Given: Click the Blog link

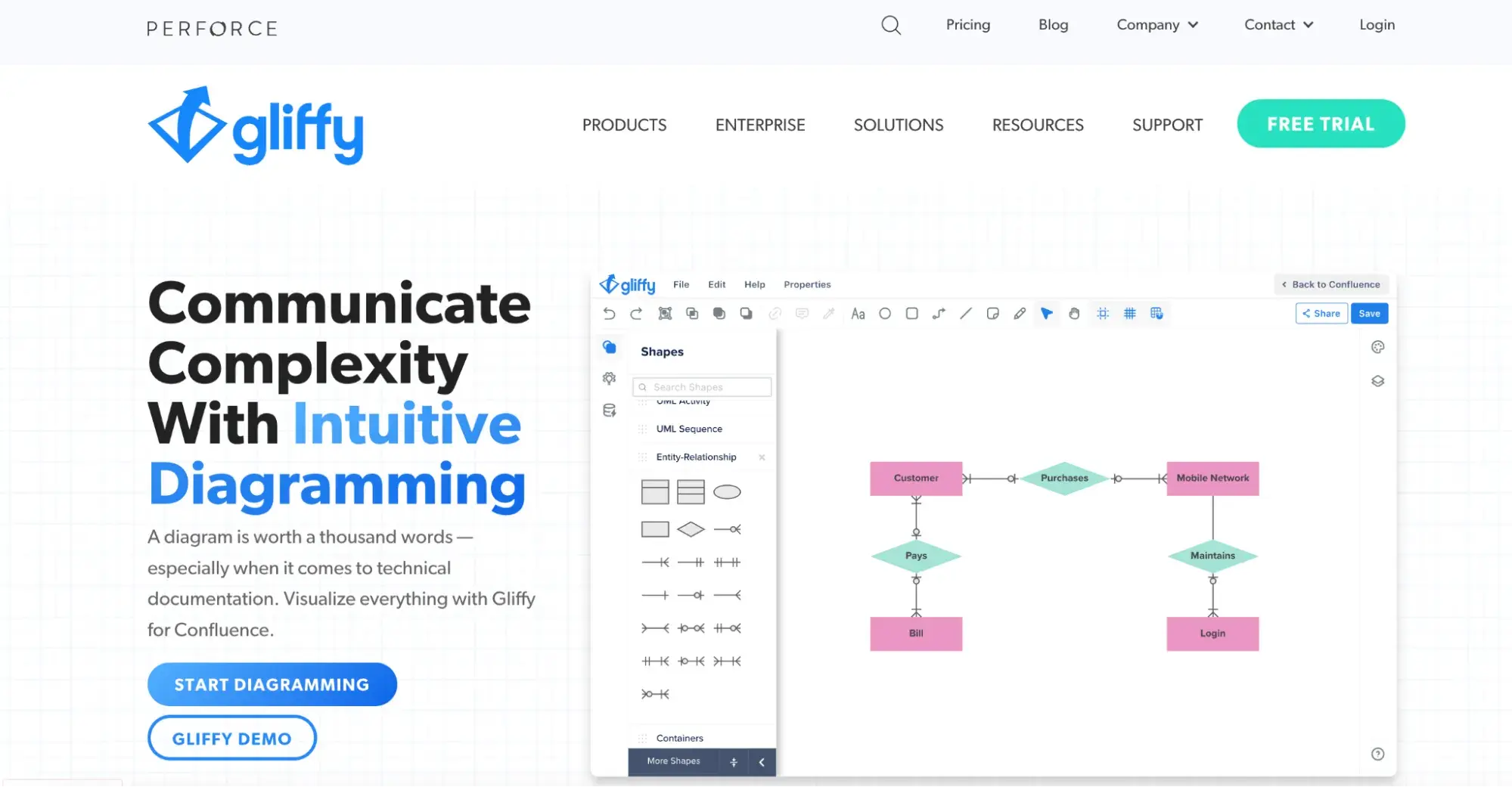Looking at the screenshot, I should tap(1054, 25).
